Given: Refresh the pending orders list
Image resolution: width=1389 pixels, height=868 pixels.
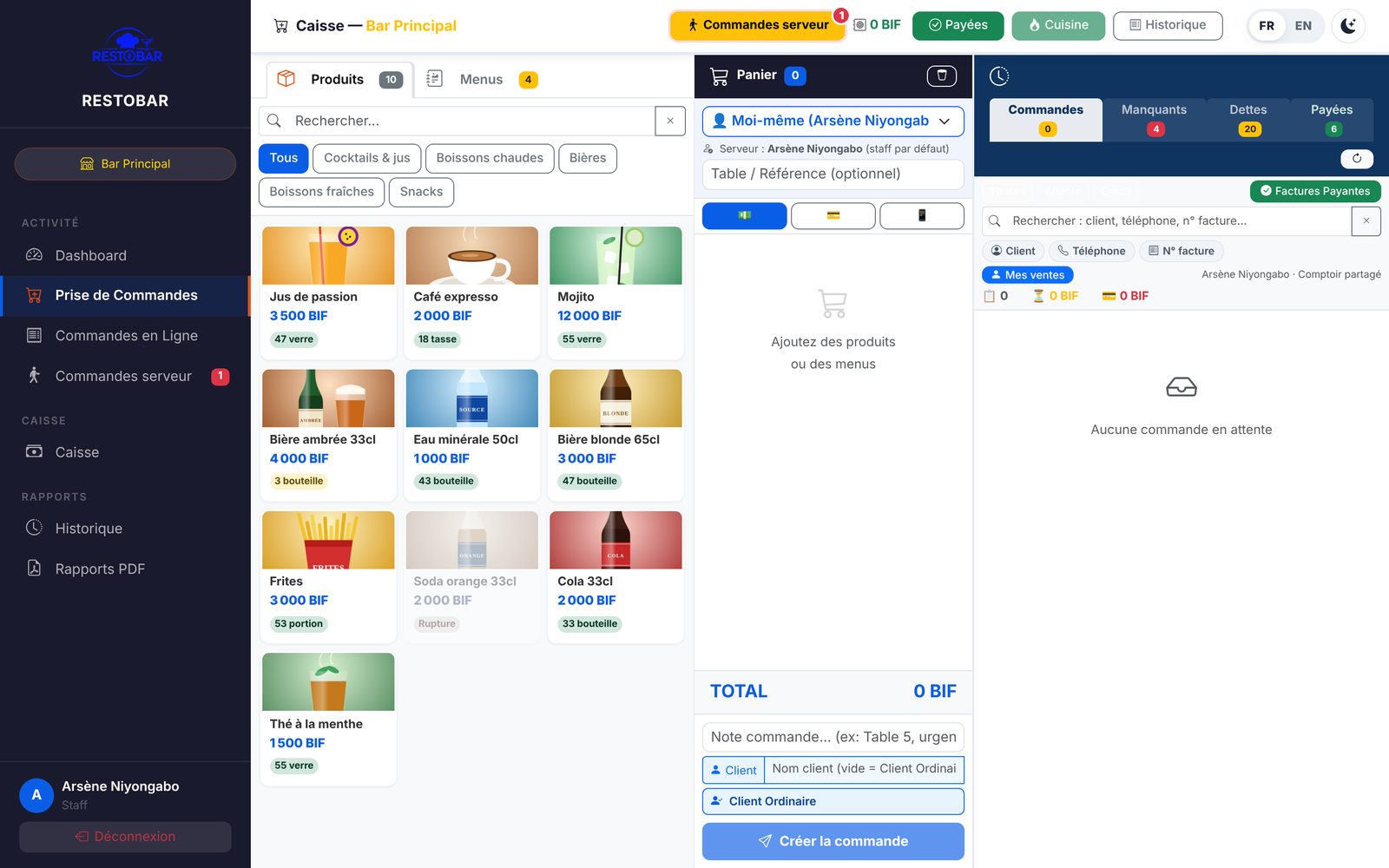Looking at the screenshot, I should click(1357, 158).
